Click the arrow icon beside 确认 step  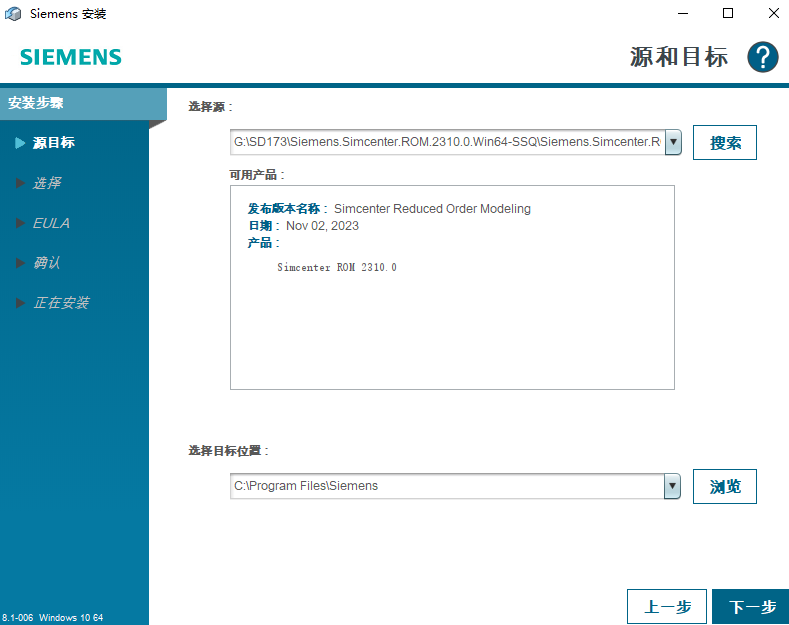tap(20, 263)
